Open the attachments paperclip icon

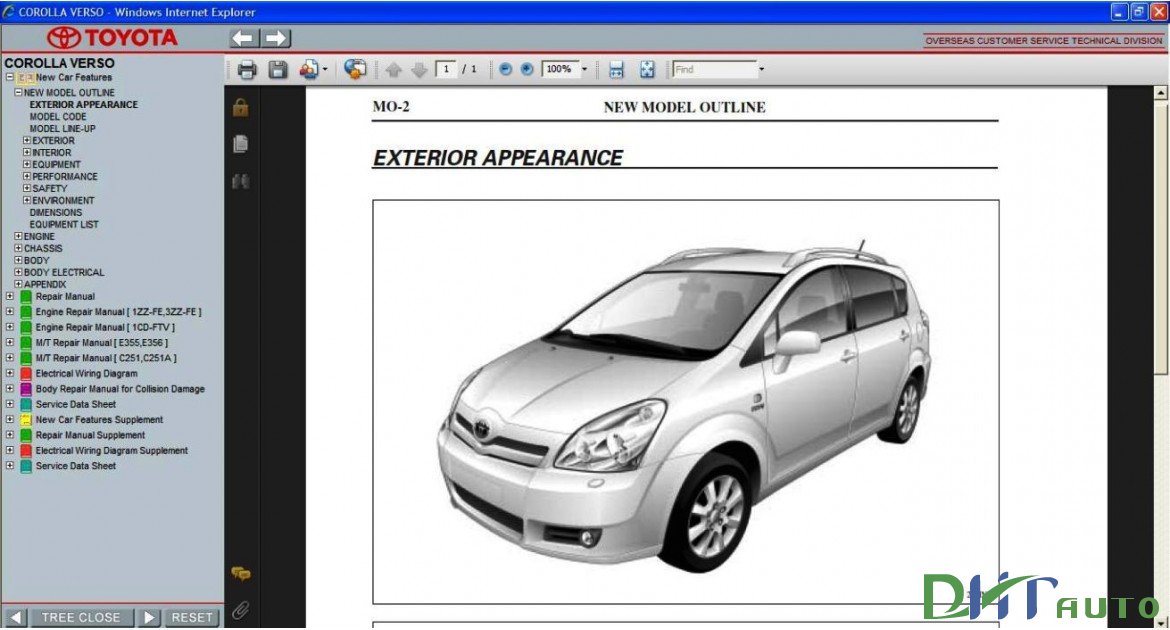[x=240, y=610]
